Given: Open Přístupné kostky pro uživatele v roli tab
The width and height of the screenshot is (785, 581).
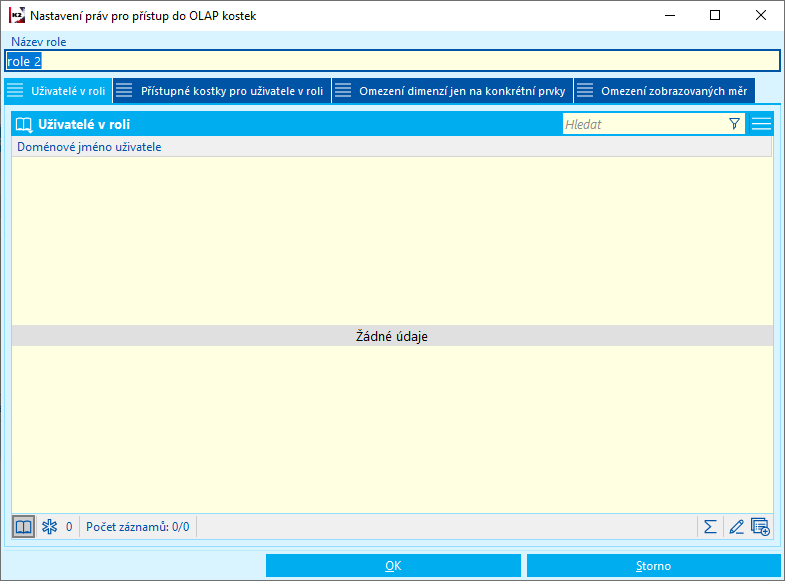Looking at the screenshot, I should tap(222, 91).
